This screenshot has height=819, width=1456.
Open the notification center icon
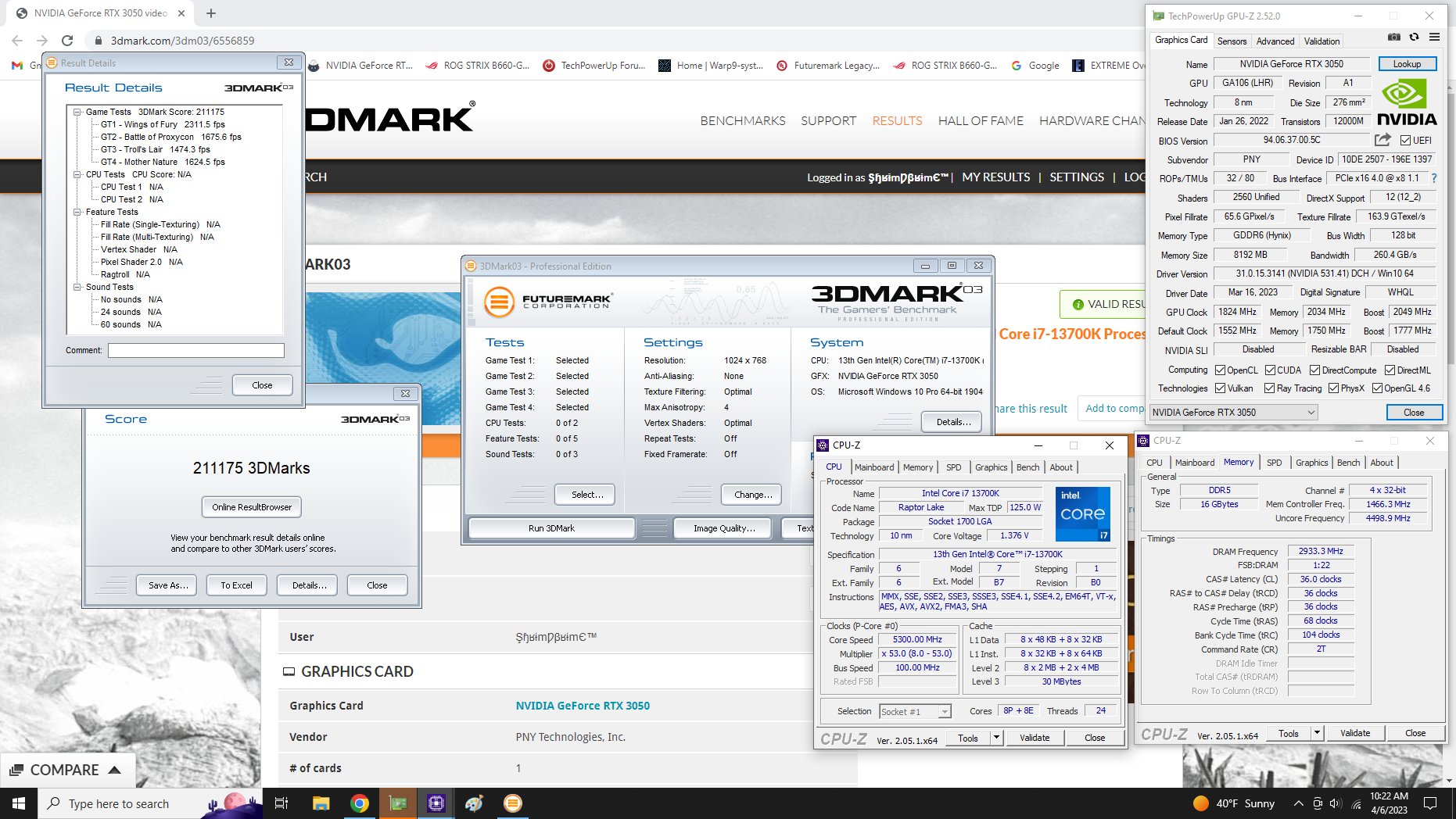1430,803
